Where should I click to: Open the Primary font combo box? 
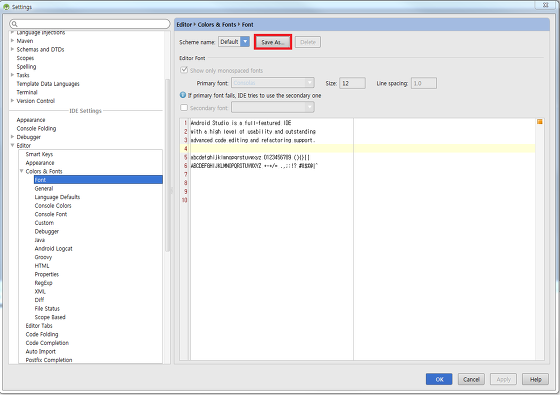[273, 83]
